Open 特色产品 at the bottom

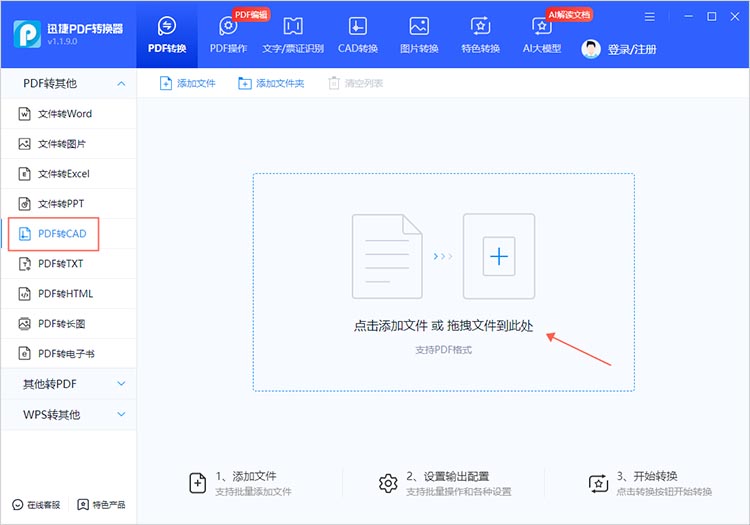click(x=101, y=505)
